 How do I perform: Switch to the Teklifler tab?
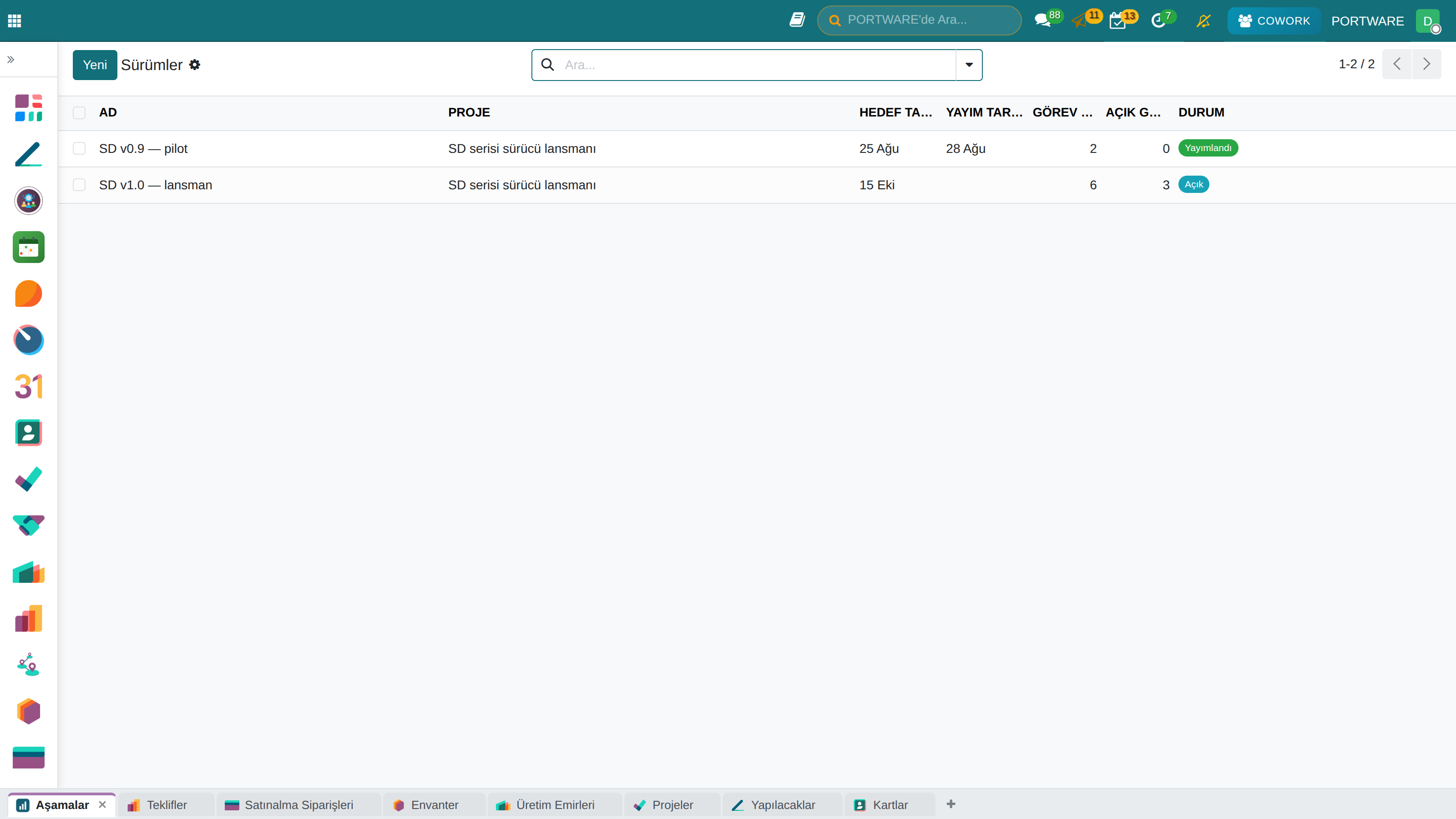click(166, 805)
